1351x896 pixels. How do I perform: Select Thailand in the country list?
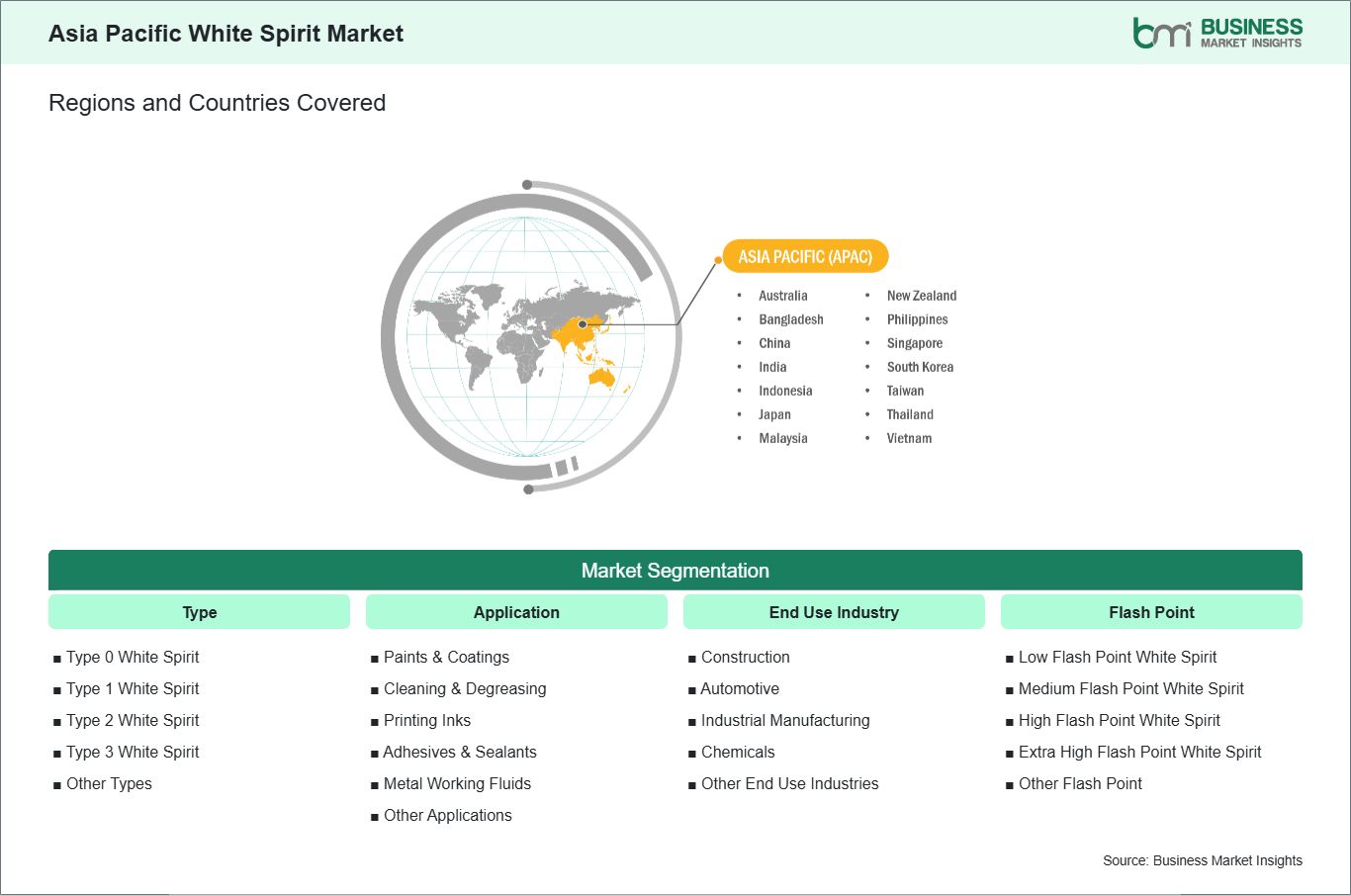pos(910,414)
